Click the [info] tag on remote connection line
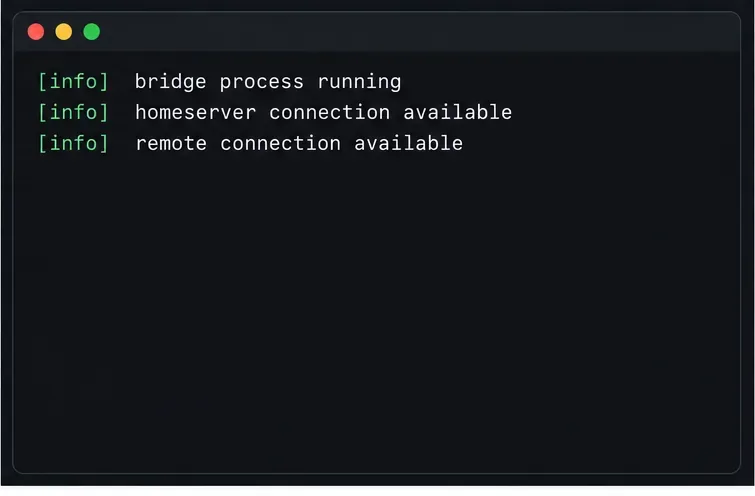Image resolution: width=755 pixels, height=496 pixels. tap(74, 143)
